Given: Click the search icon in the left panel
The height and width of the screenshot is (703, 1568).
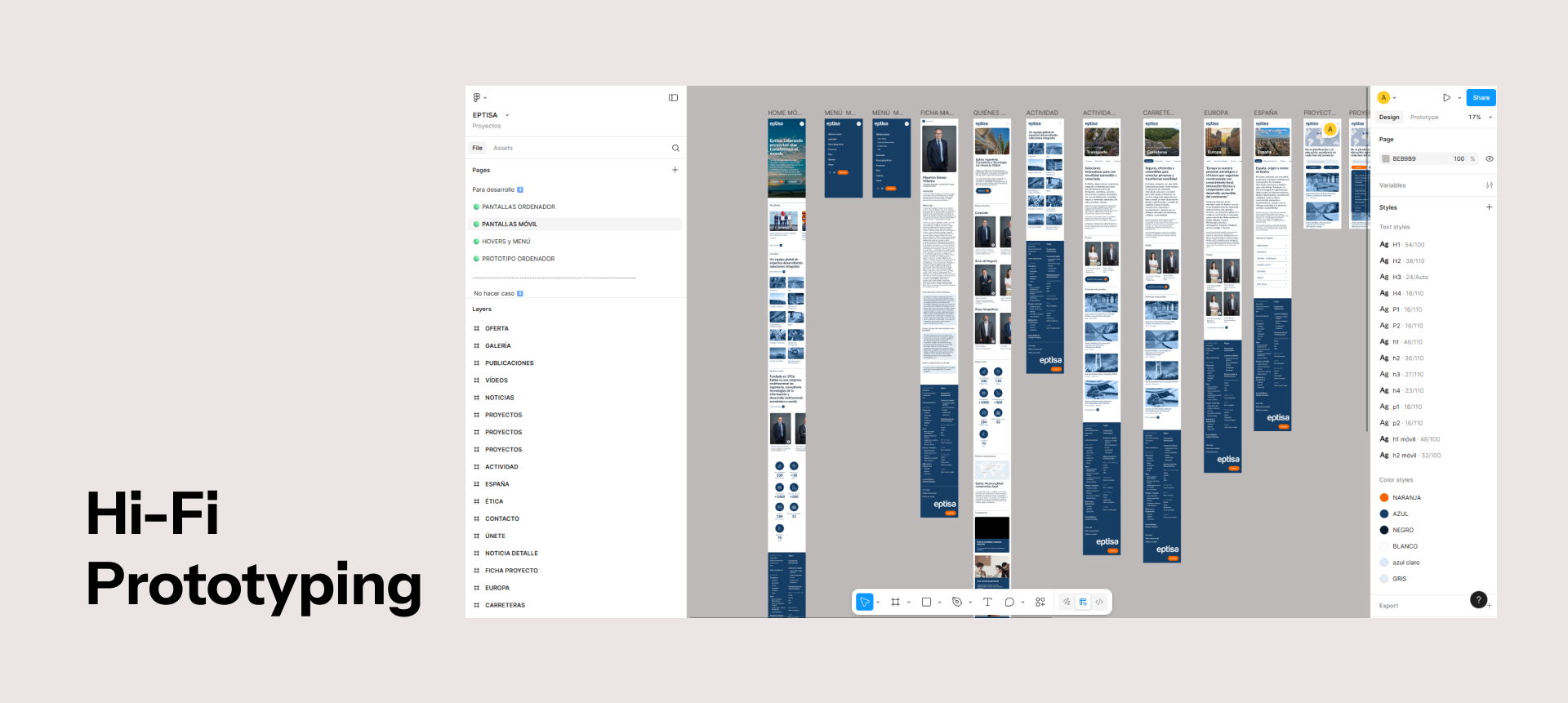Looking at the screenshot, I should pos(675,148).
